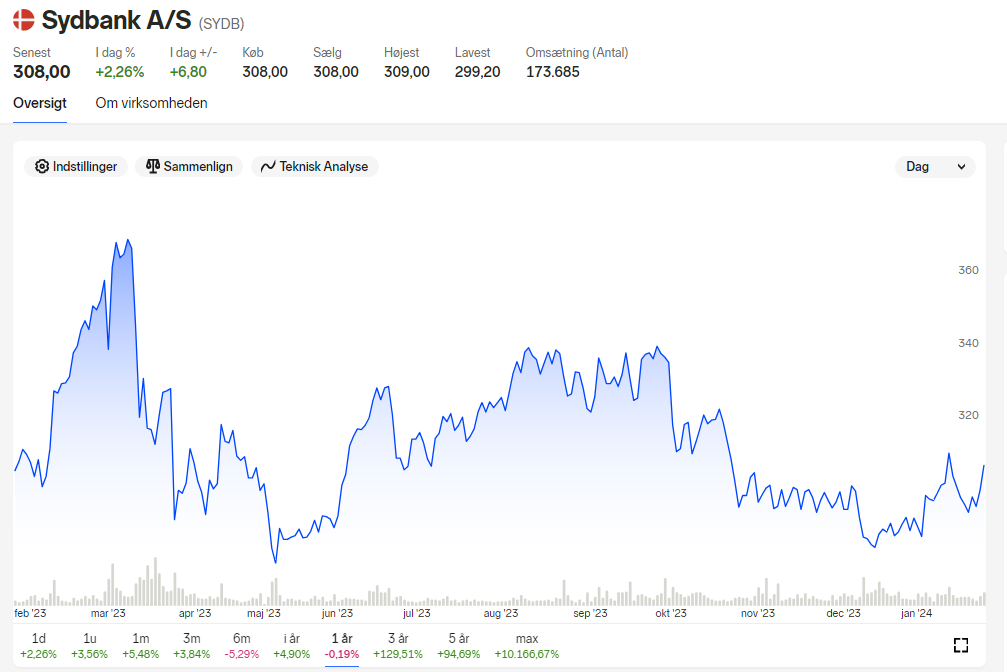Click the price peak in March 2023
1007x672 pixels.
[128, 240]
